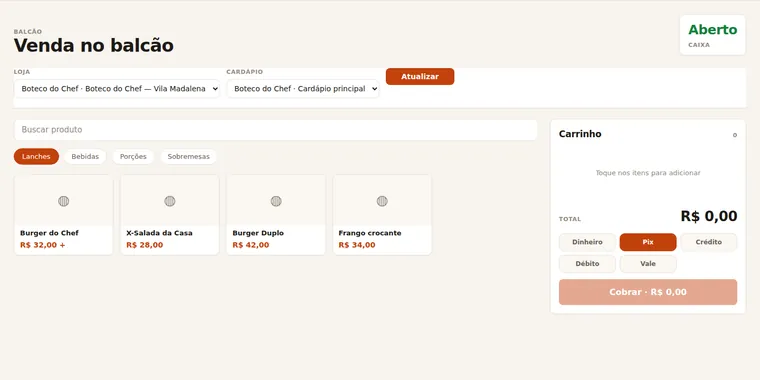Switch to the Porções category
760x380 pixels.
click(133, 157)
